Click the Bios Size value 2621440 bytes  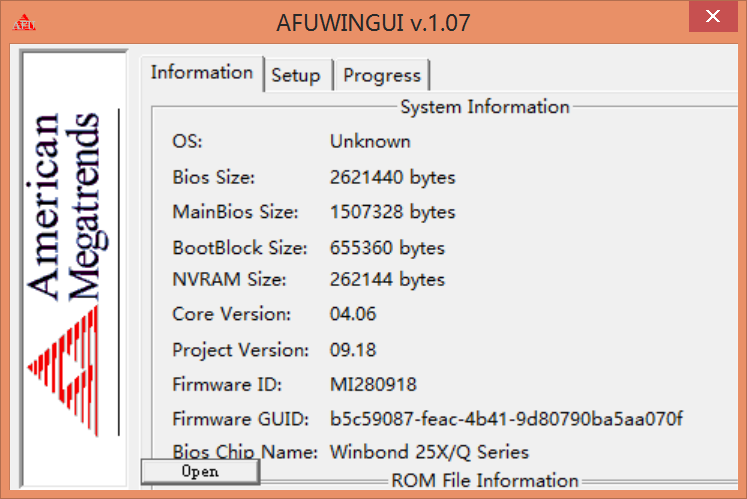click(x=392, y=178)
